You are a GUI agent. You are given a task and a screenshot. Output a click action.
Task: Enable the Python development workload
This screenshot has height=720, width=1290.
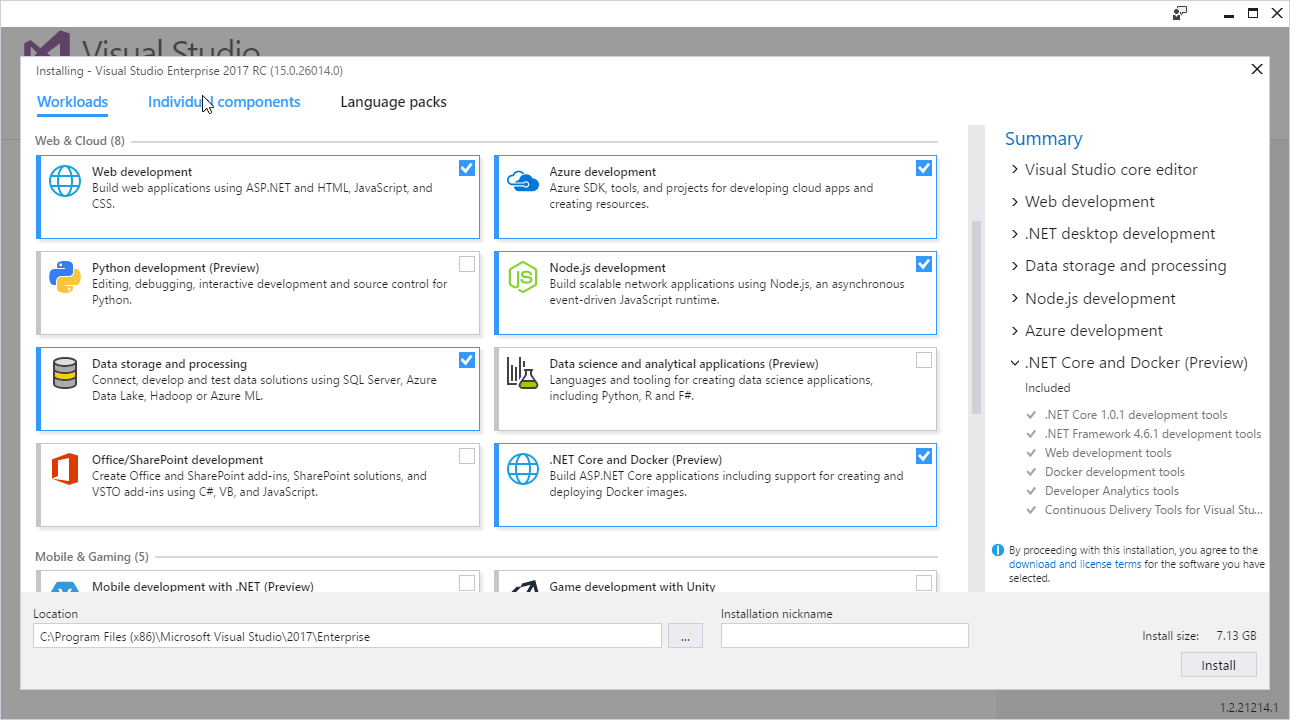466,264
